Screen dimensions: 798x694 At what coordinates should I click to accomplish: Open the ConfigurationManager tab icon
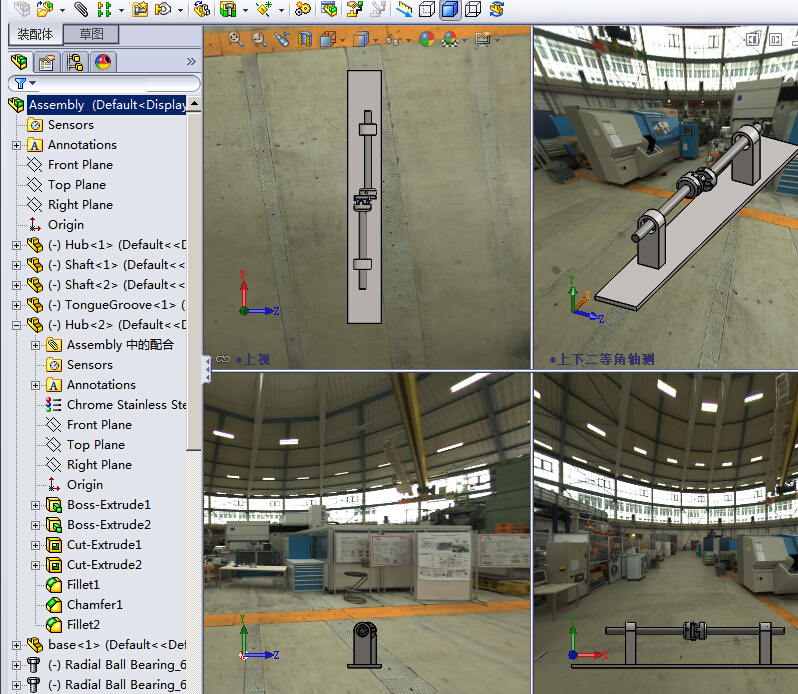(x=74, y=62)
